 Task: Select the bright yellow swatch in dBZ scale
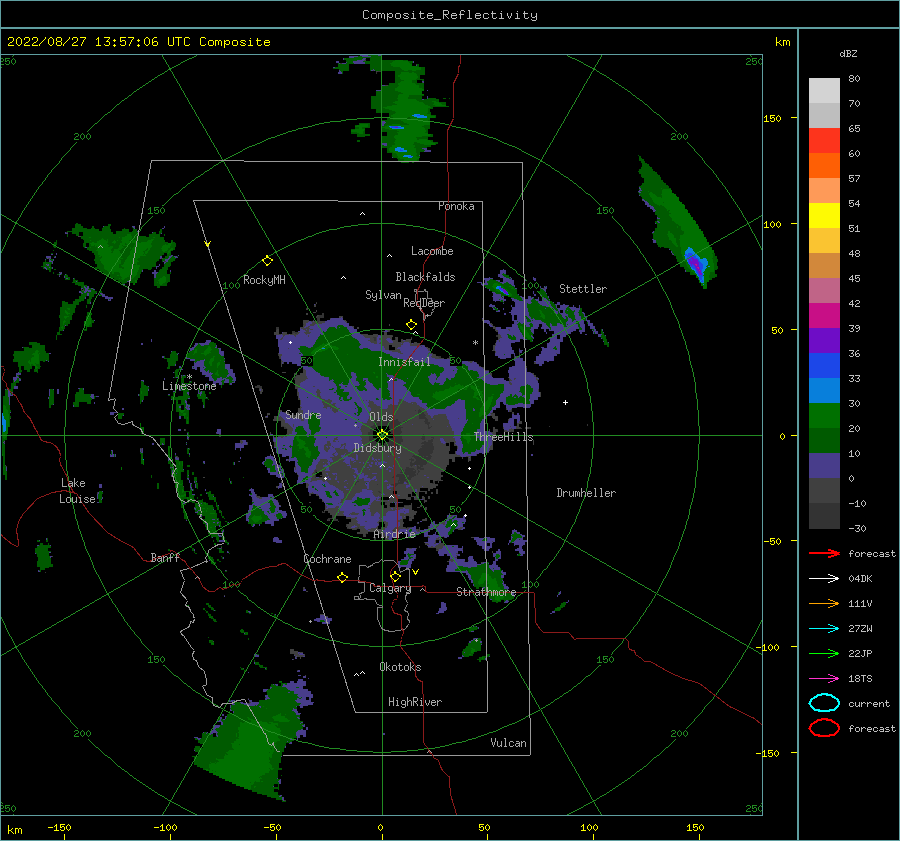[824, 216]
